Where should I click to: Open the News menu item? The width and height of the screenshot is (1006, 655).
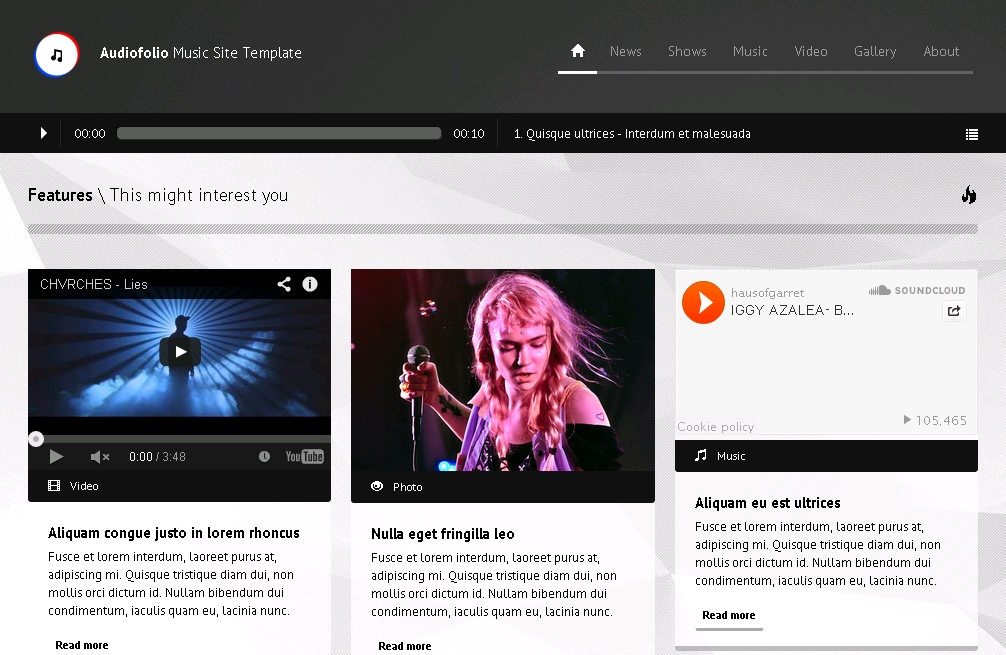click(626, 51)
